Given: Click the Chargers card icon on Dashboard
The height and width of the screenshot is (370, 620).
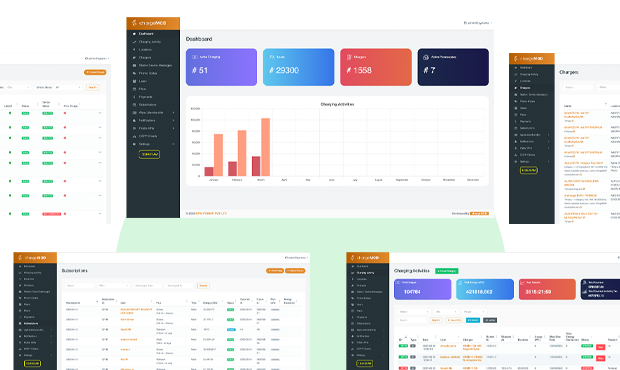Looking at the screenshot, I should tap(349, 57).
